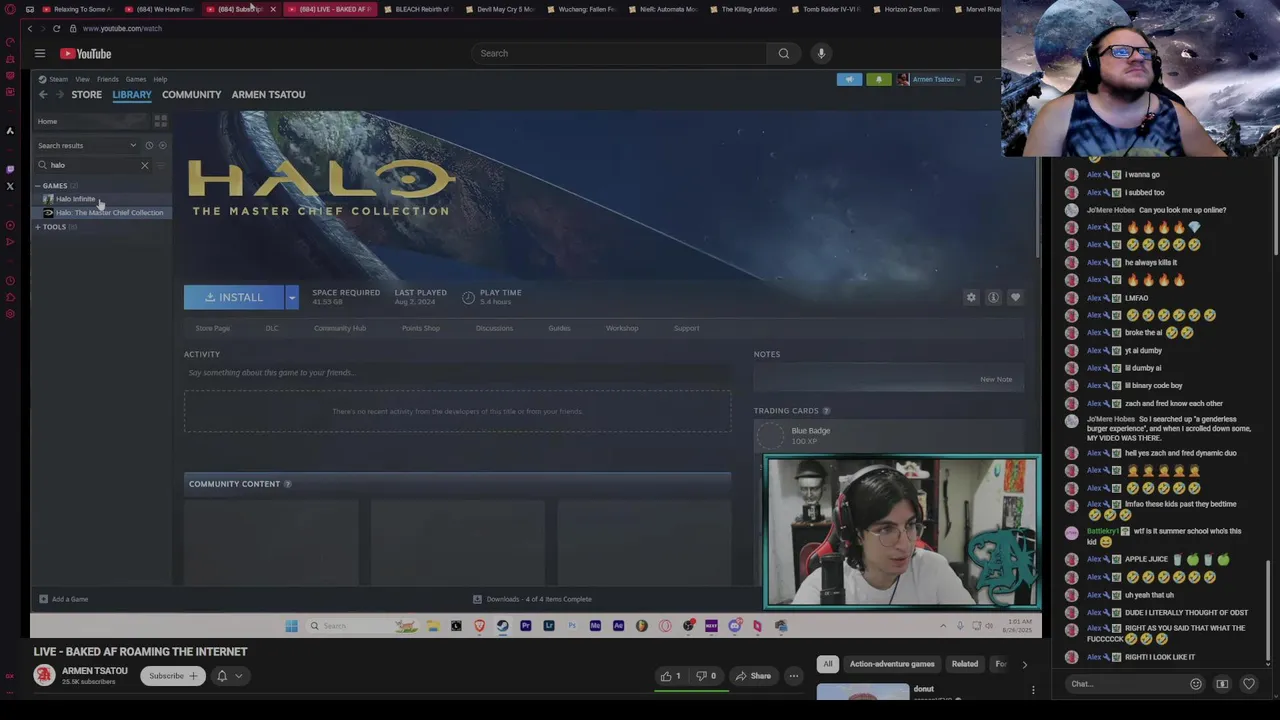Open File Explorer from taskbar
The width and height of the screenshot is (1280, 720).
433,626
